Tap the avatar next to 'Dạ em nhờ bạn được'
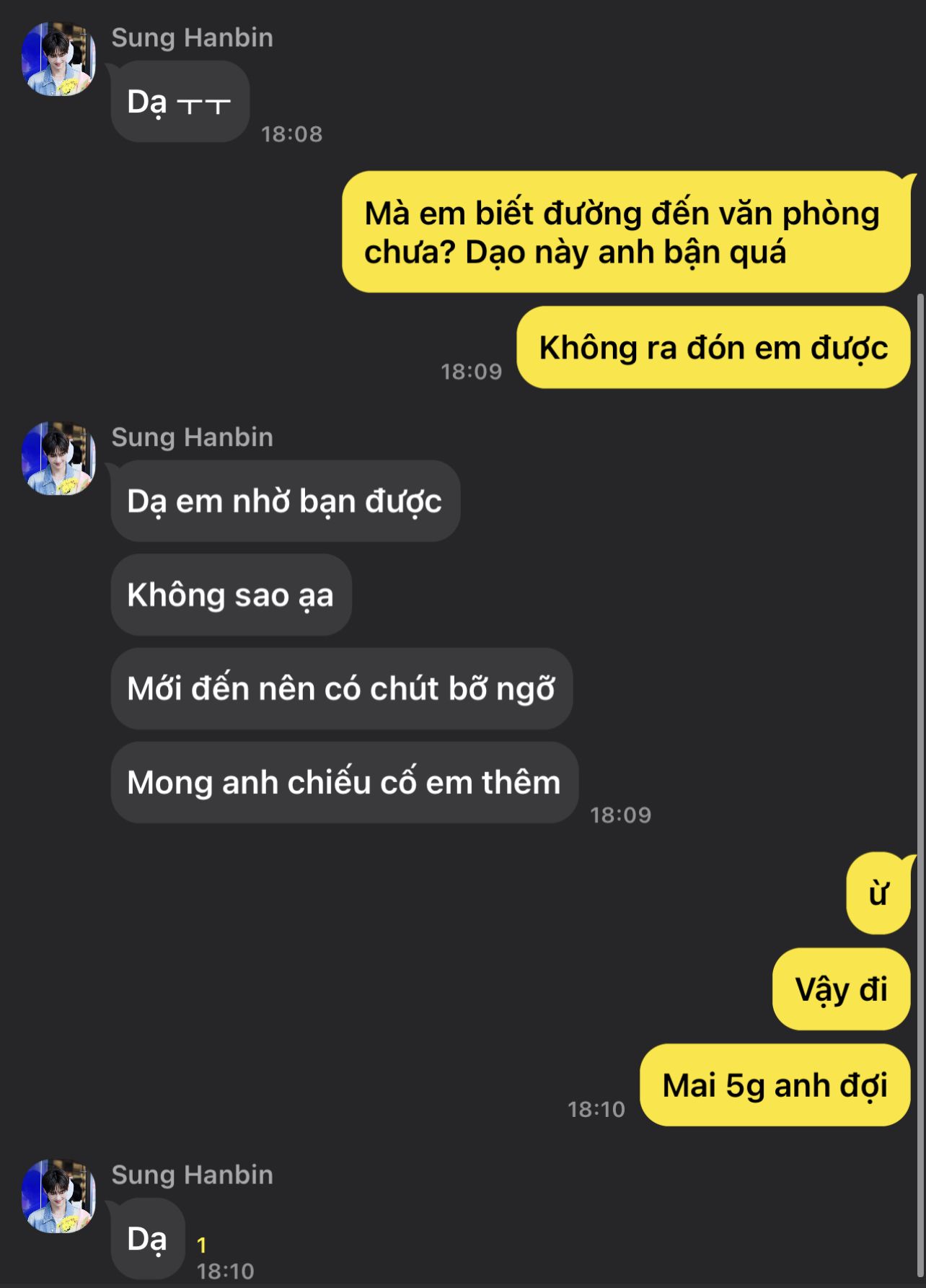The image size is (926, 1288). 58,458
